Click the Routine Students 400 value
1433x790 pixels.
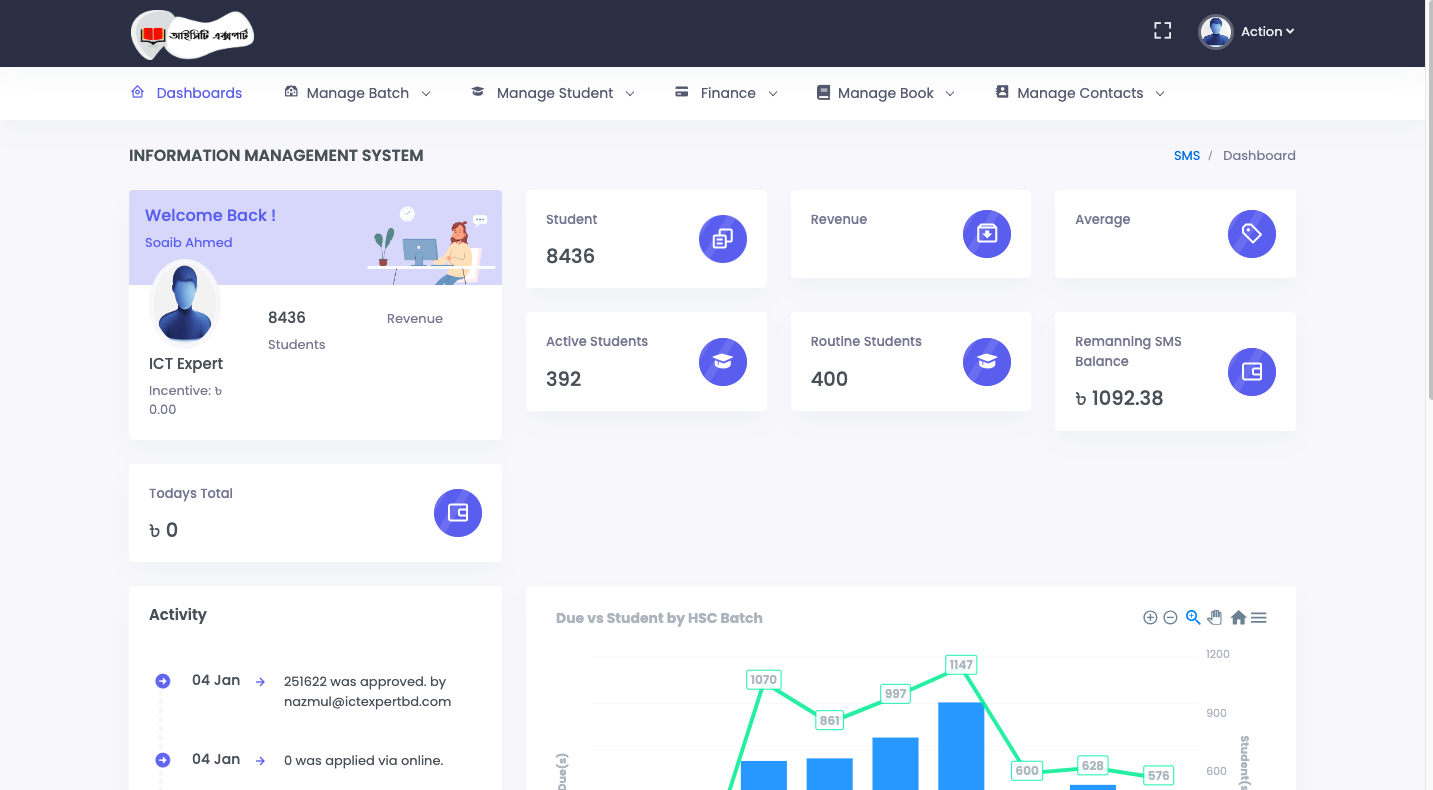click(x=829, y=379)
